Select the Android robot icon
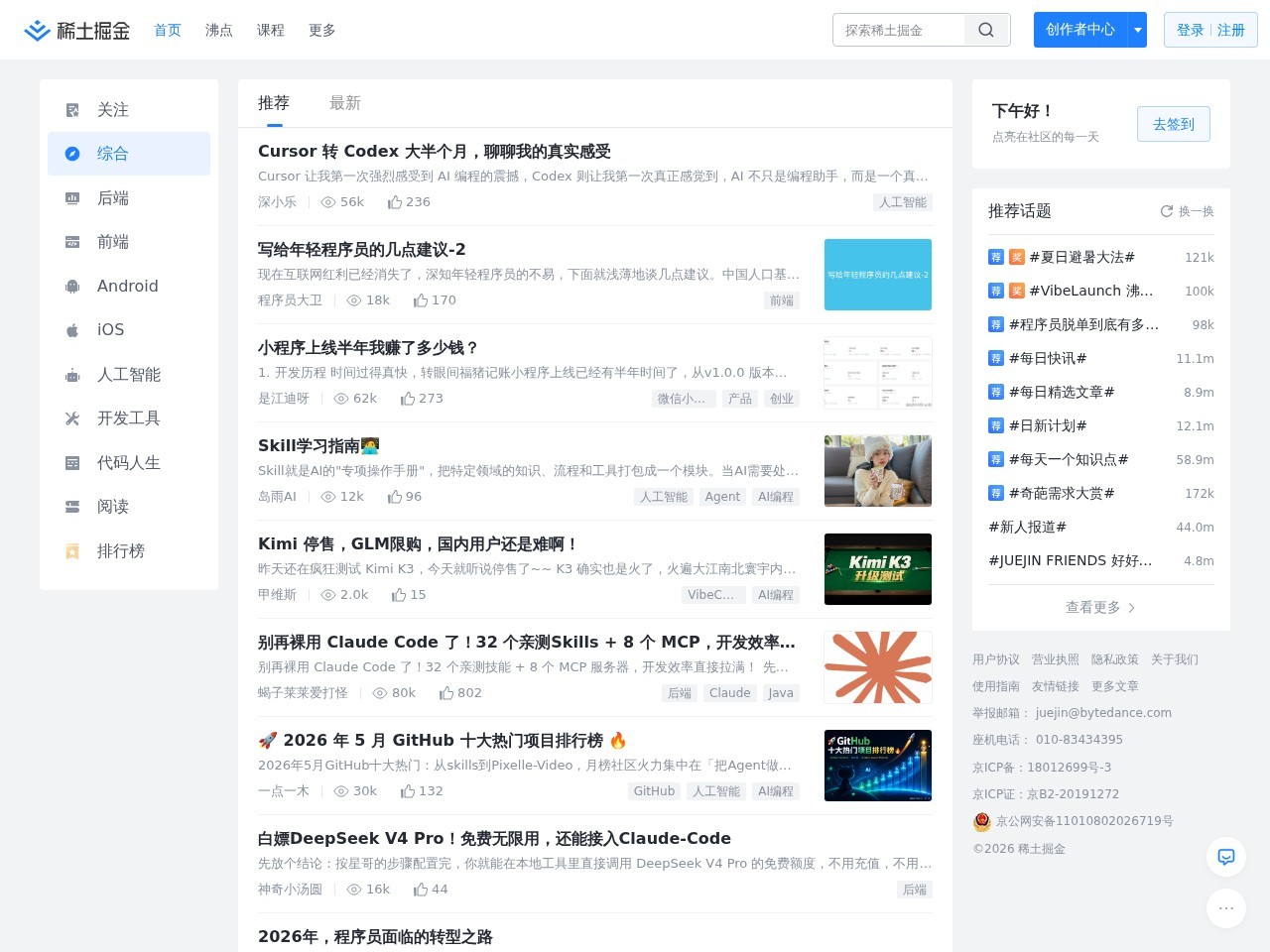 pyautogui.click(x=72, y=287)
